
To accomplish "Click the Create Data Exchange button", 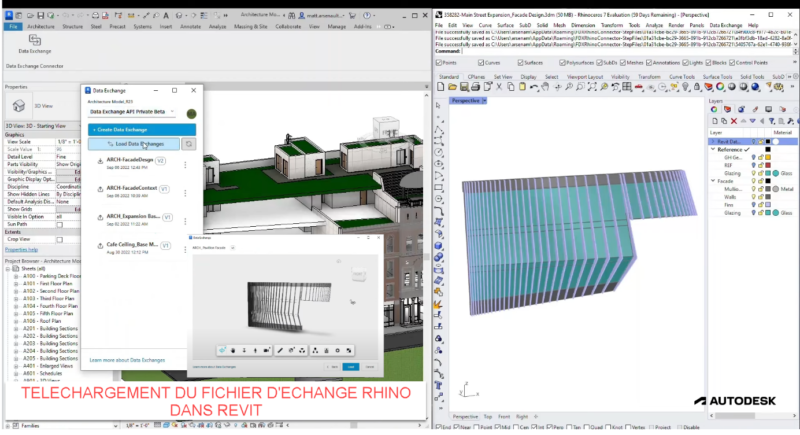I will click(x=141, y=130).
